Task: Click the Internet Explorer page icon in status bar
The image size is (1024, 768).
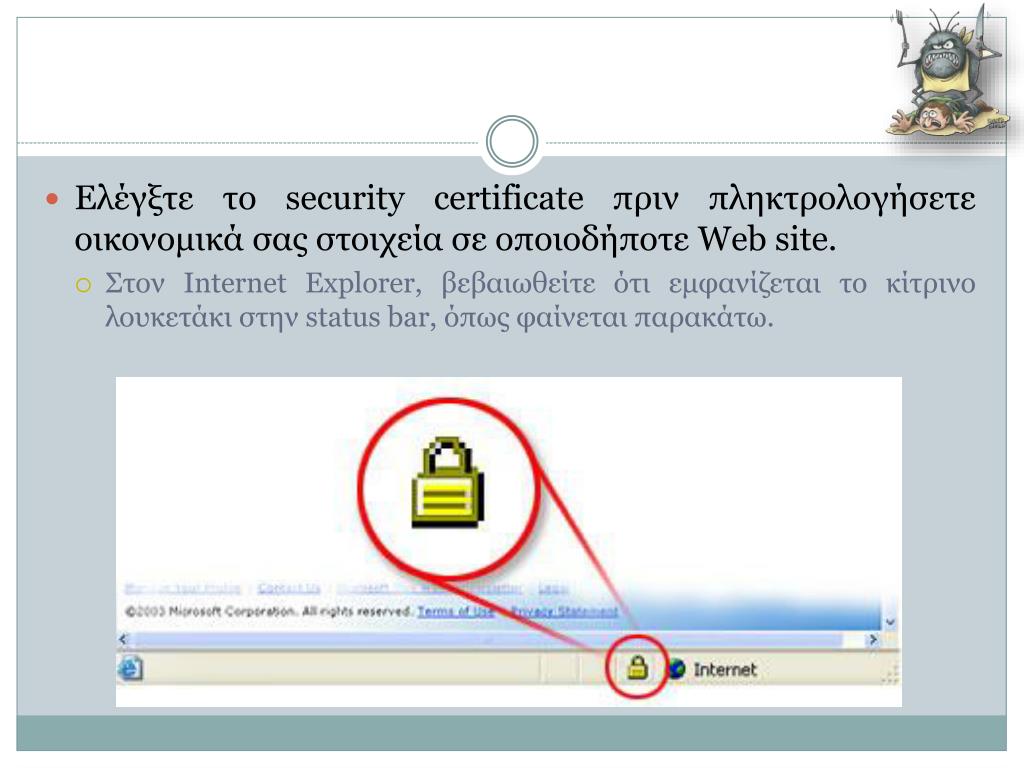Action: coord(130,668)
